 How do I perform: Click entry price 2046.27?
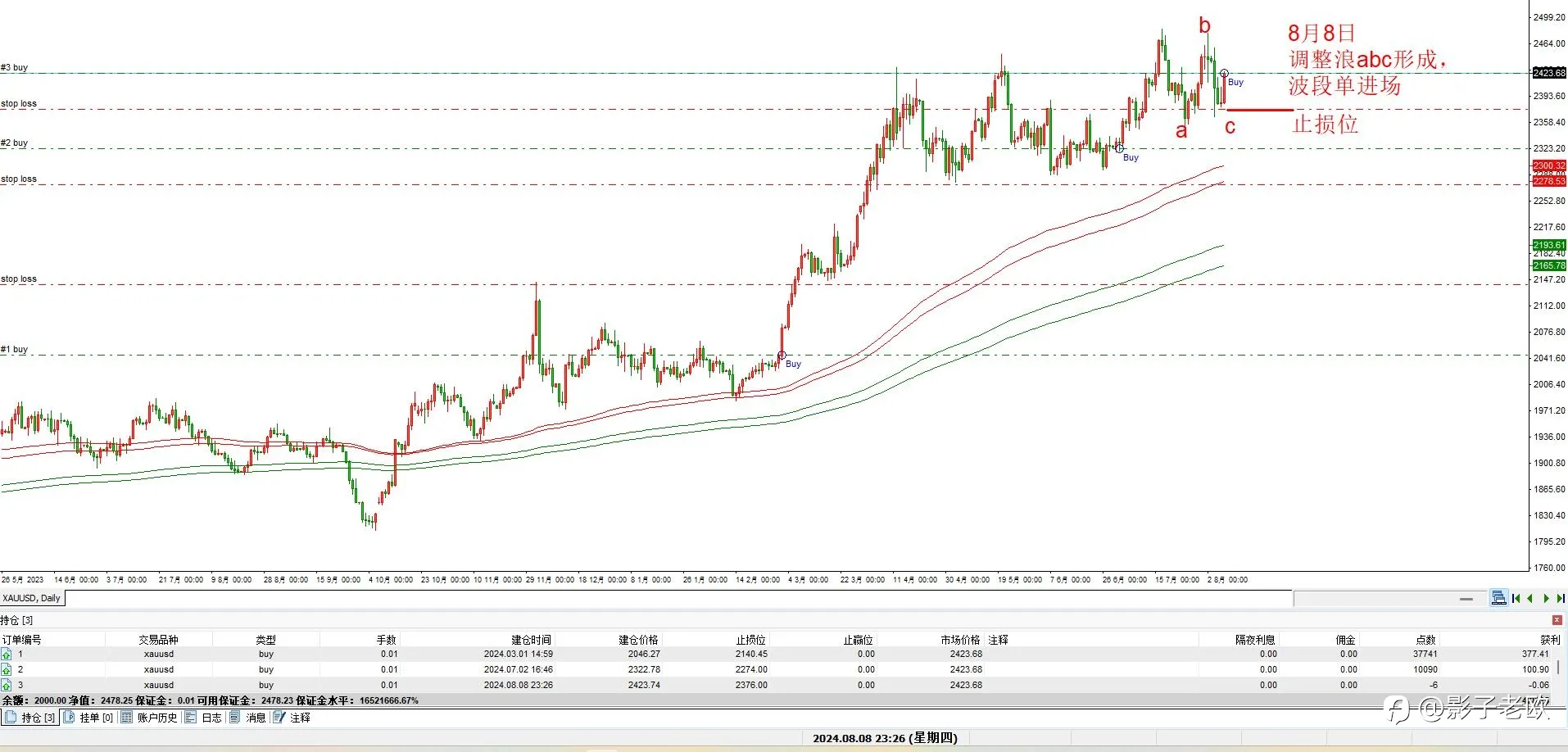(x=644, y=654)
